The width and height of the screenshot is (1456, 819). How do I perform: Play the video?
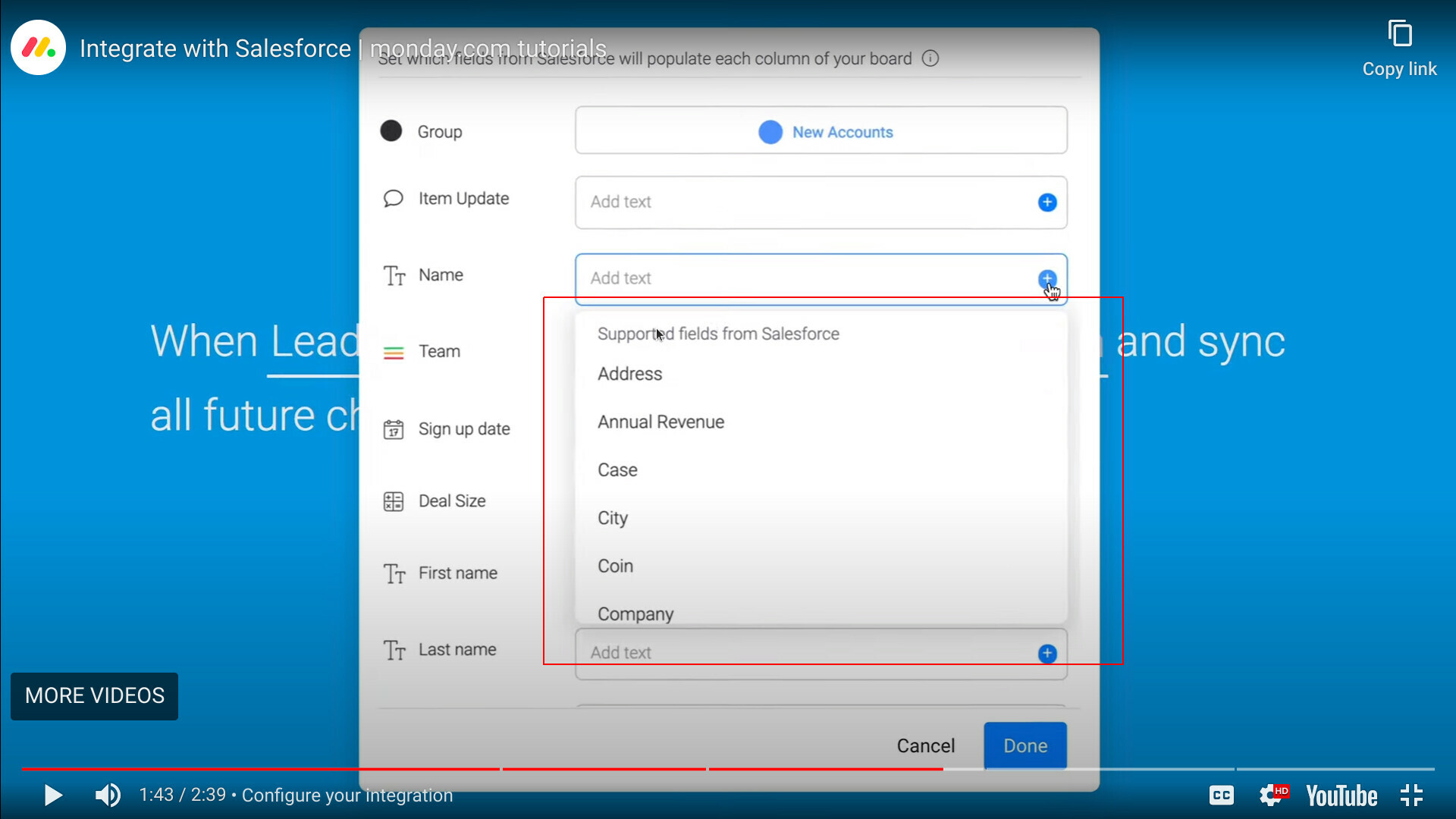52,795
